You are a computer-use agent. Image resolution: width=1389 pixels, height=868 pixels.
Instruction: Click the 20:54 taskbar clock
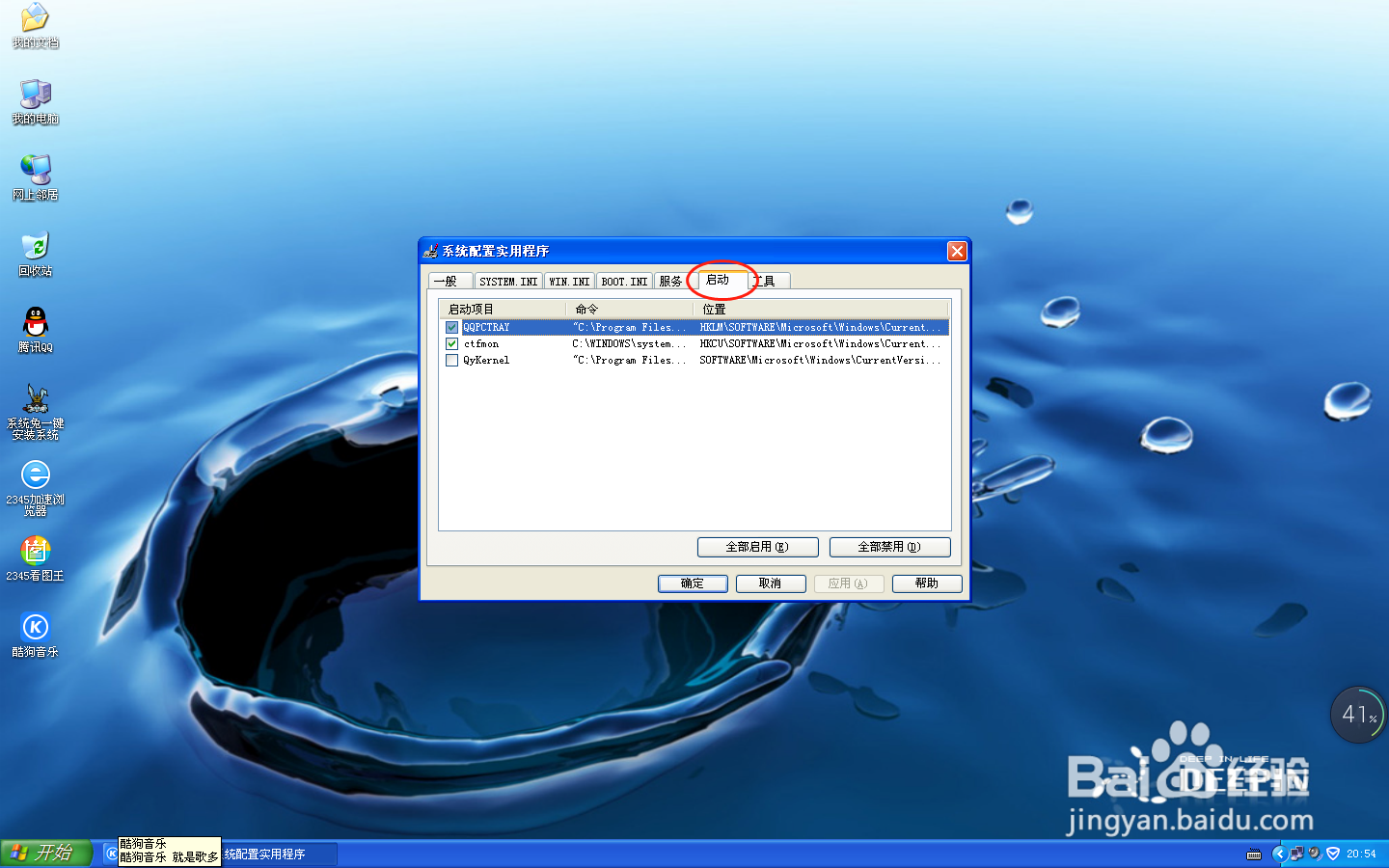coord(1361,854)
